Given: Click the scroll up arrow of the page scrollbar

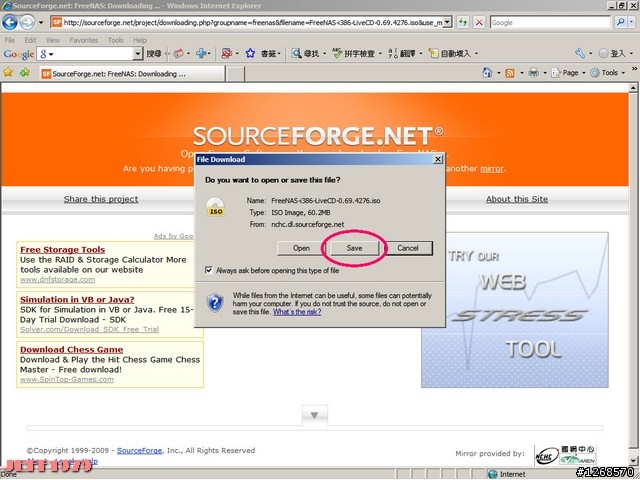Looking at the screenshot, I should (633, 87).
